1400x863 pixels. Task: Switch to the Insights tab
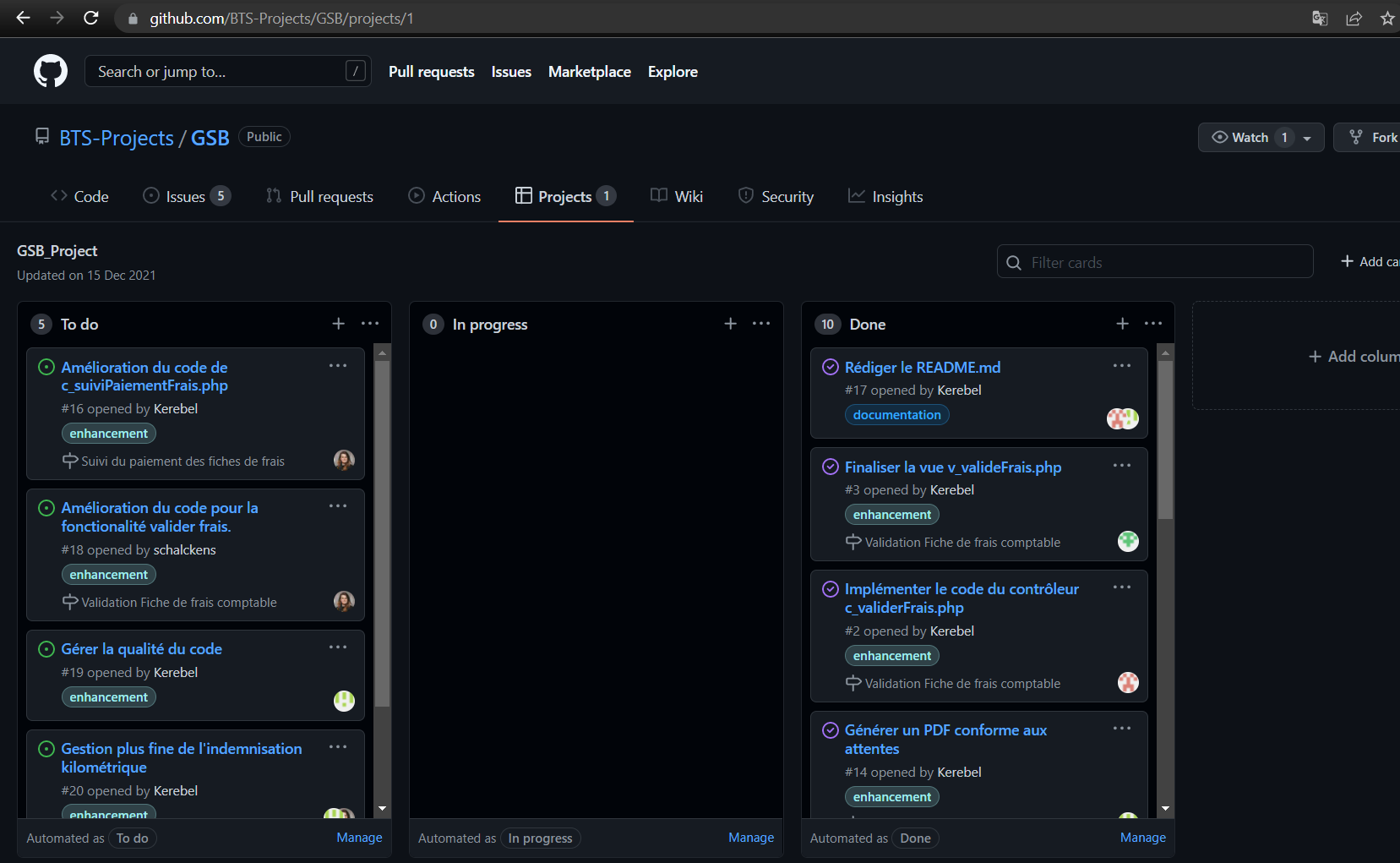tap(885, 196)
